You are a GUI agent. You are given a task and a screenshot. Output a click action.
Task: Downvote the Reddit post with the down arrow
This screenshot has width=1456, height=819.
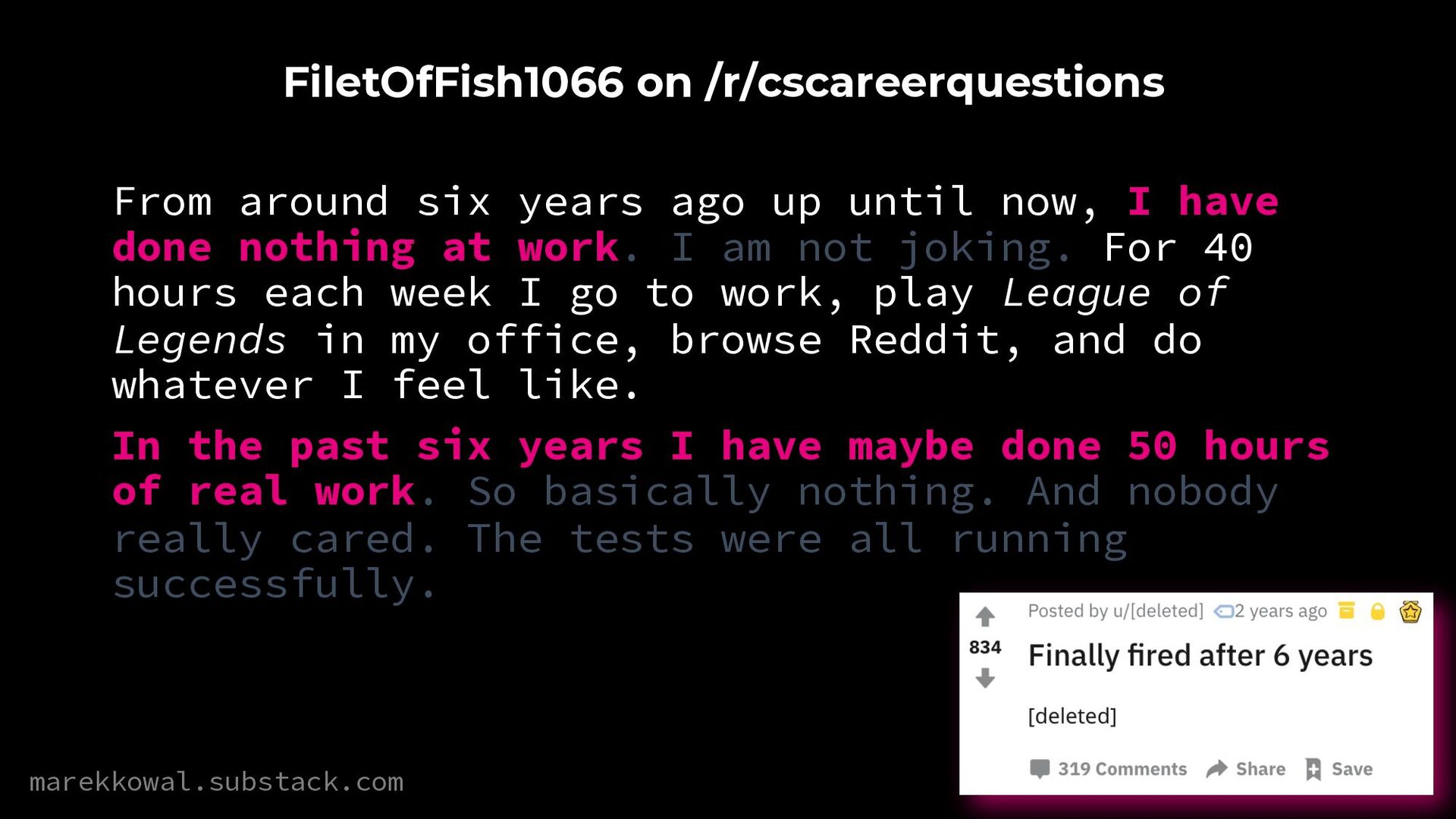point(985,677)
